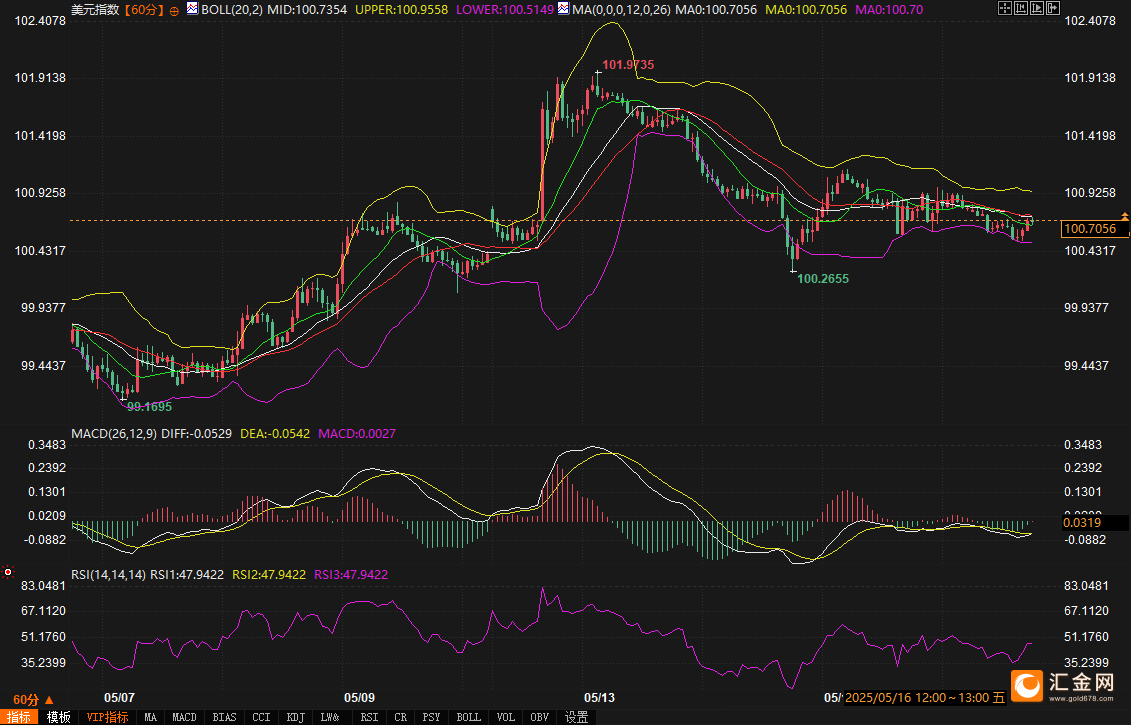Click the jump-to-chart-start axis icon
Image resolution: width=1131 pixels, height=725 pixels.
(1021, 8)
